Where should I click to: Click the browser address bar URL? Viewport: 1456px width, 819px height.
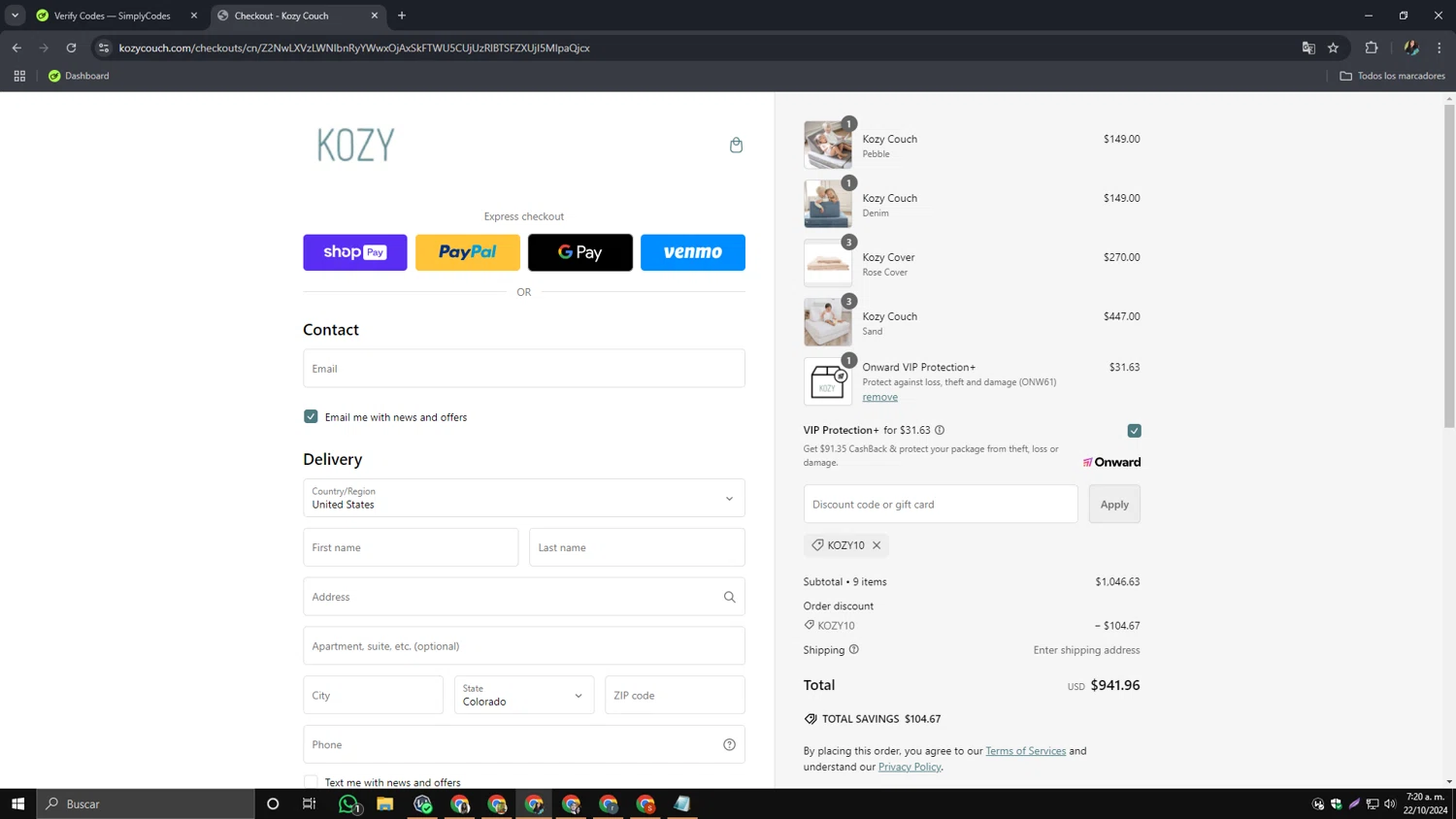tap(354, 48)
